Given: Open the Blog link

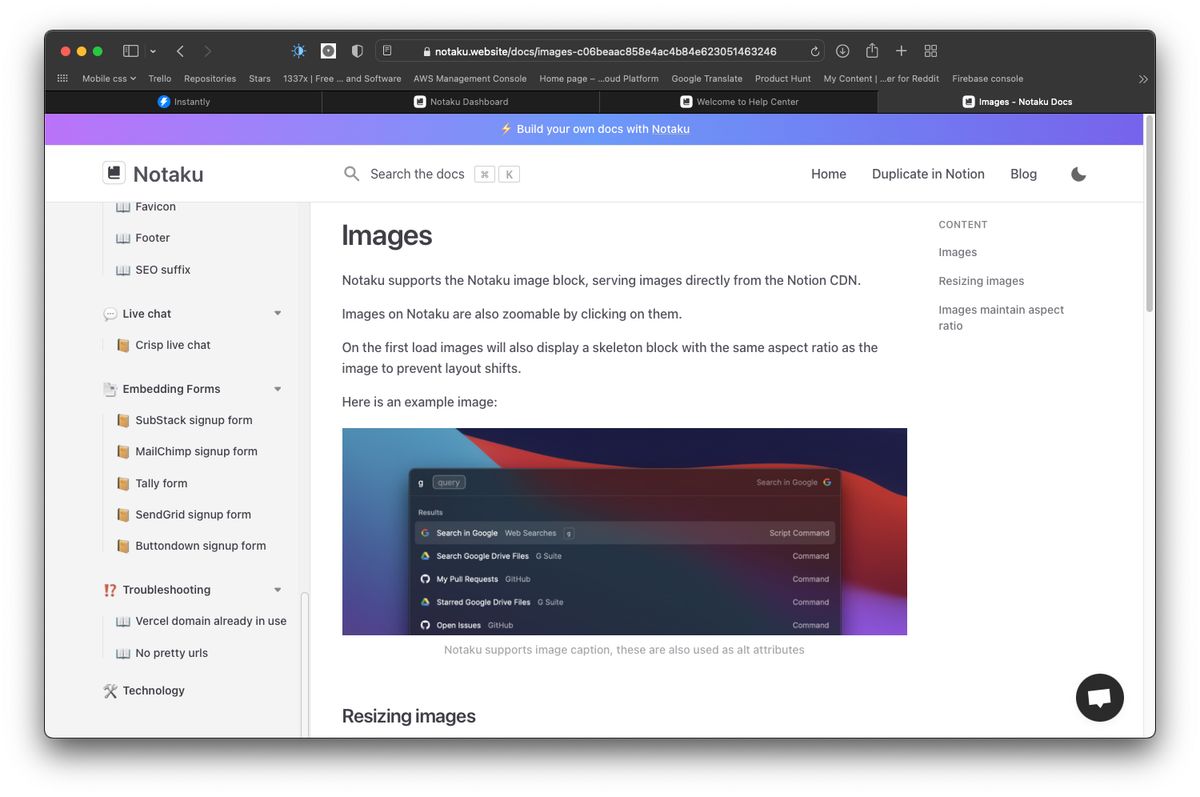Looking at the screenshot, I should (1023, 174).
